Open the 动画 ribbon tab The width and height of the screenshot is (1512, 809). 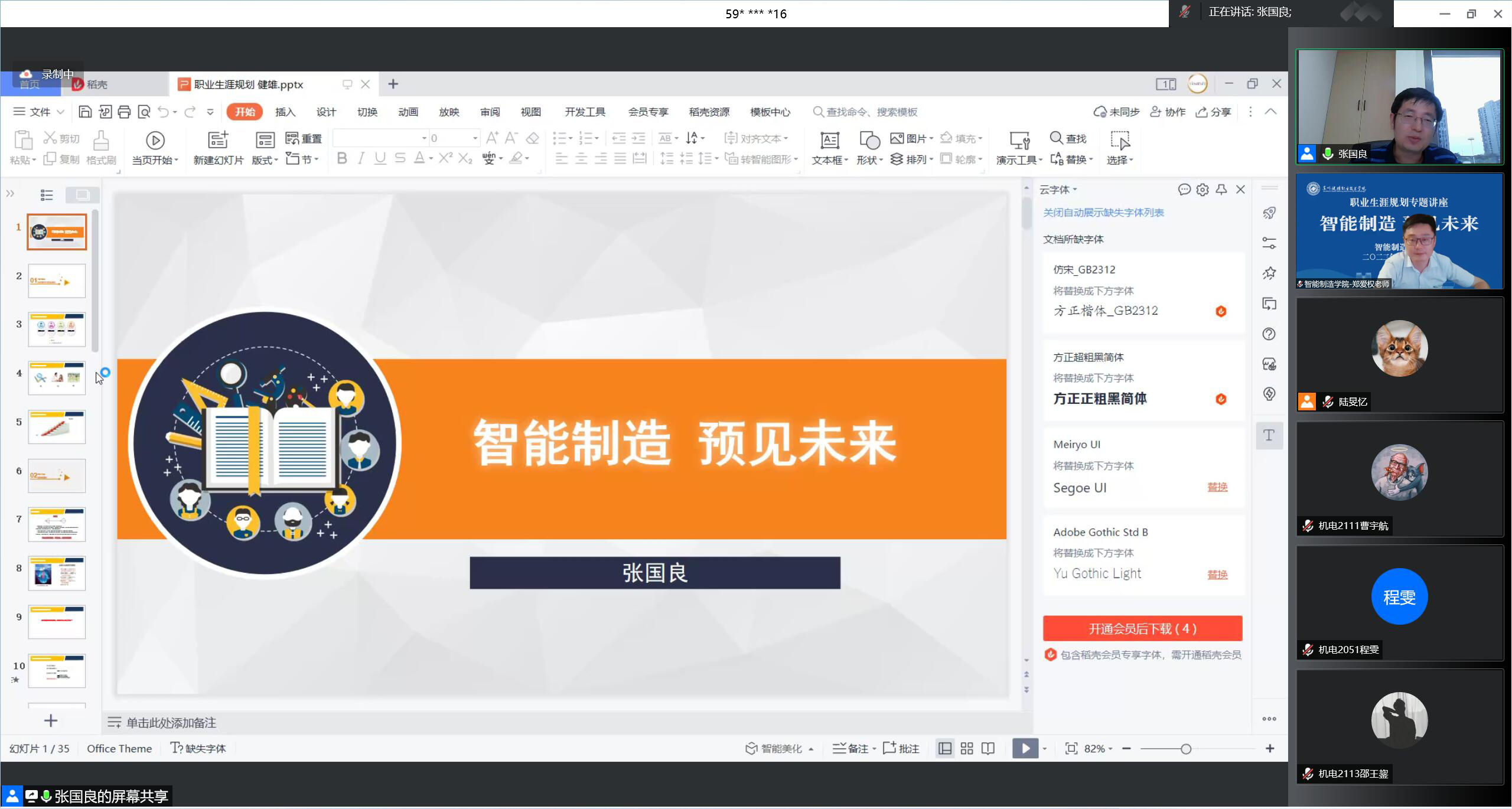coord(408,112)
